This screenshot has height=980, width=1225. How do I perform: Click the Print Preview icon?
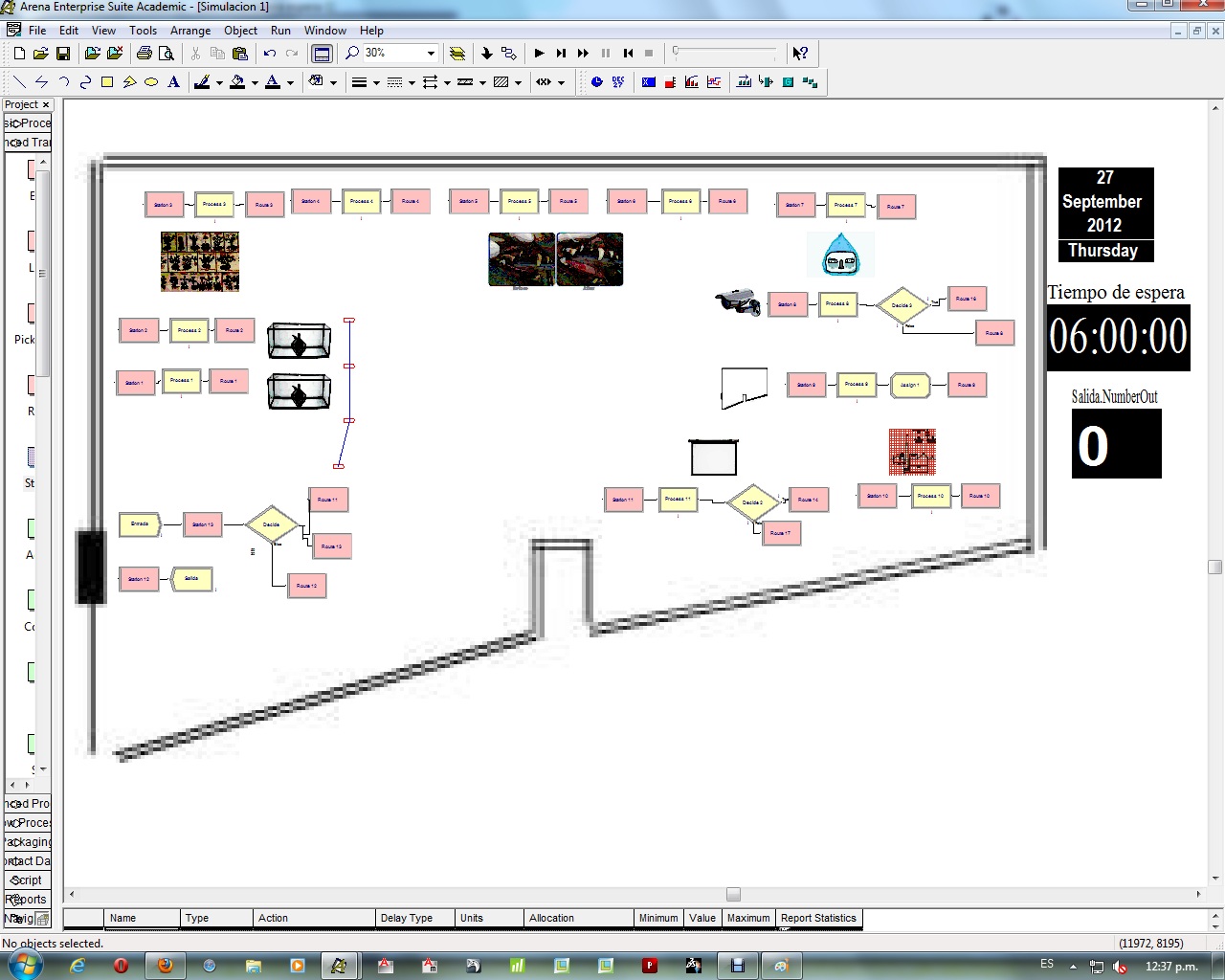point(167,54)
